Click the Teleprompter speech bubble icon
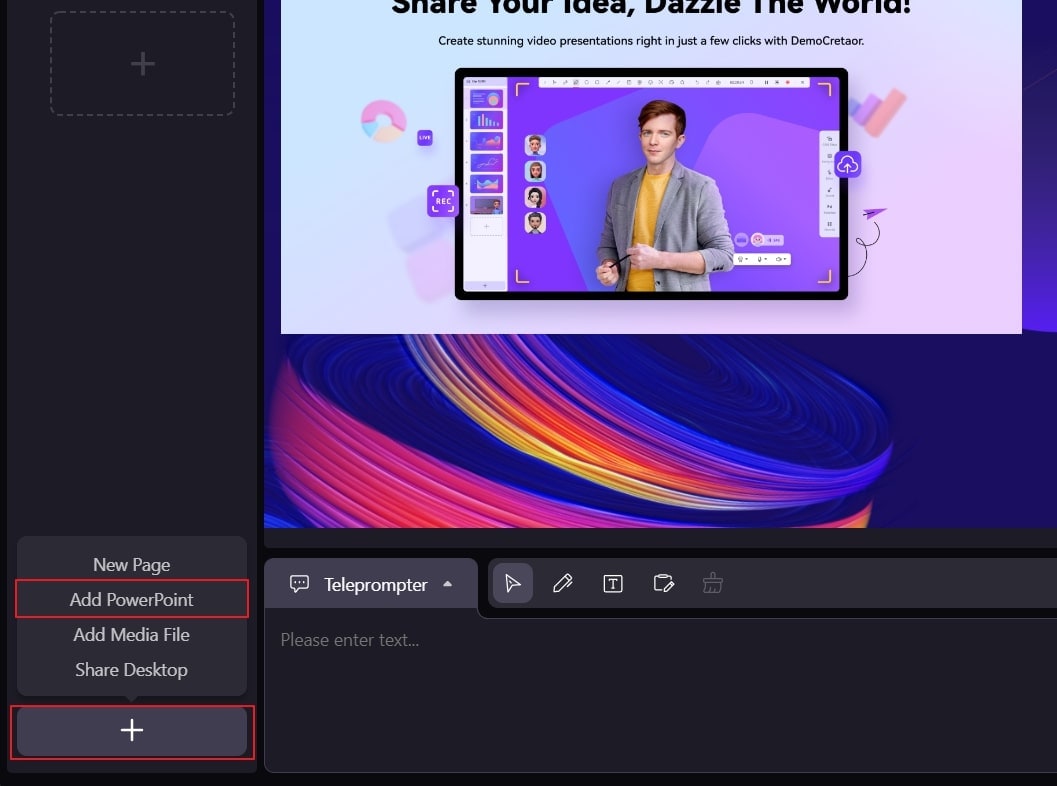 [x=299, y=584]
